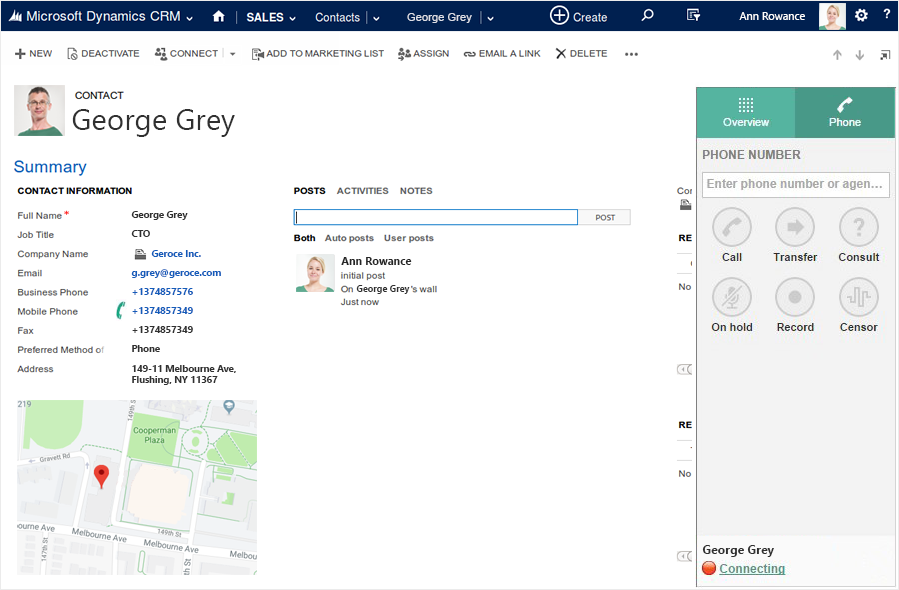Open the more commands ellipsis

coord(631,54)
